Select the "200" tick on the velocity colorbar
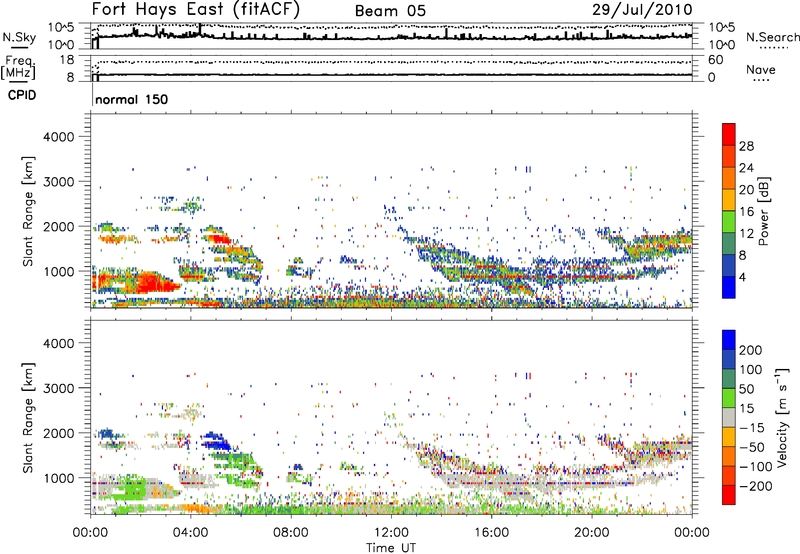Screen dimensions: 800x554 pos(751,350)
